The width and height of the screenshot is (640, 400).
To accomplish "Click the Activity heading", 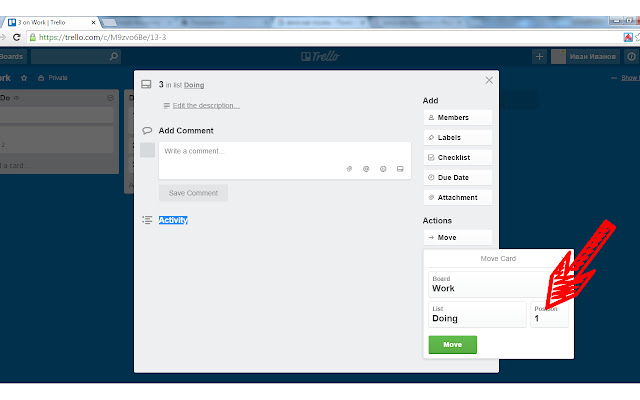I will (173, 220).
